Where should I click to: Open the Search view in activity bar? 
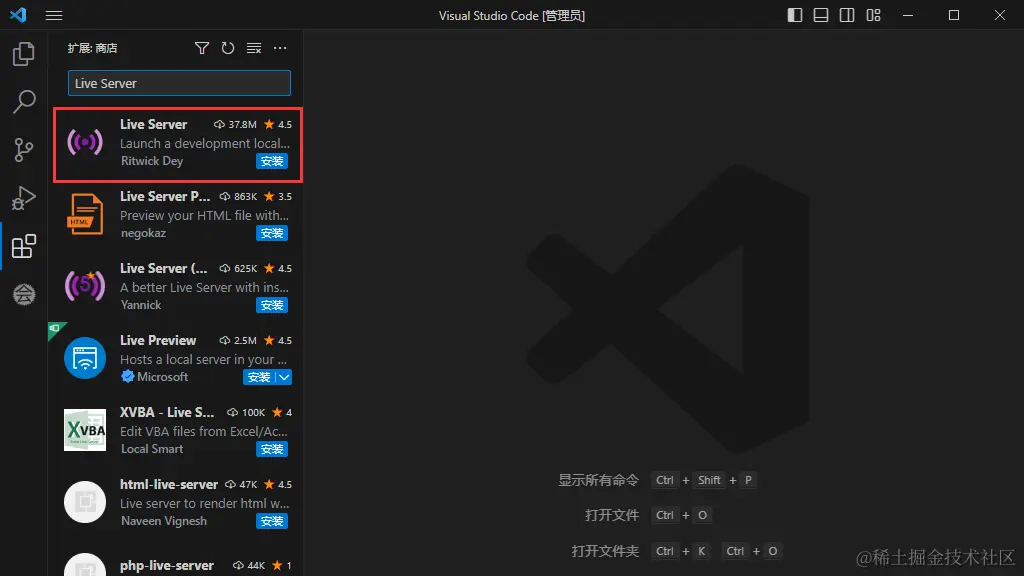(x=24, y=102)
